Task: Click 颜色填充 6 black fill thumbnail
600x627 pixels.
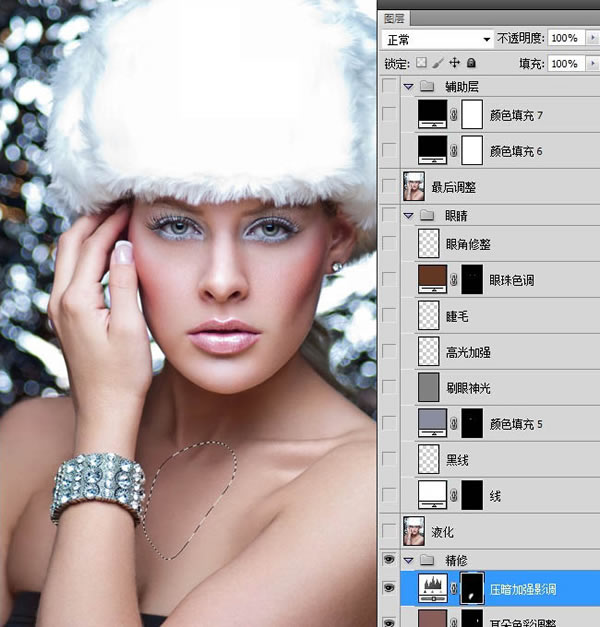Action: click(432, 150)
